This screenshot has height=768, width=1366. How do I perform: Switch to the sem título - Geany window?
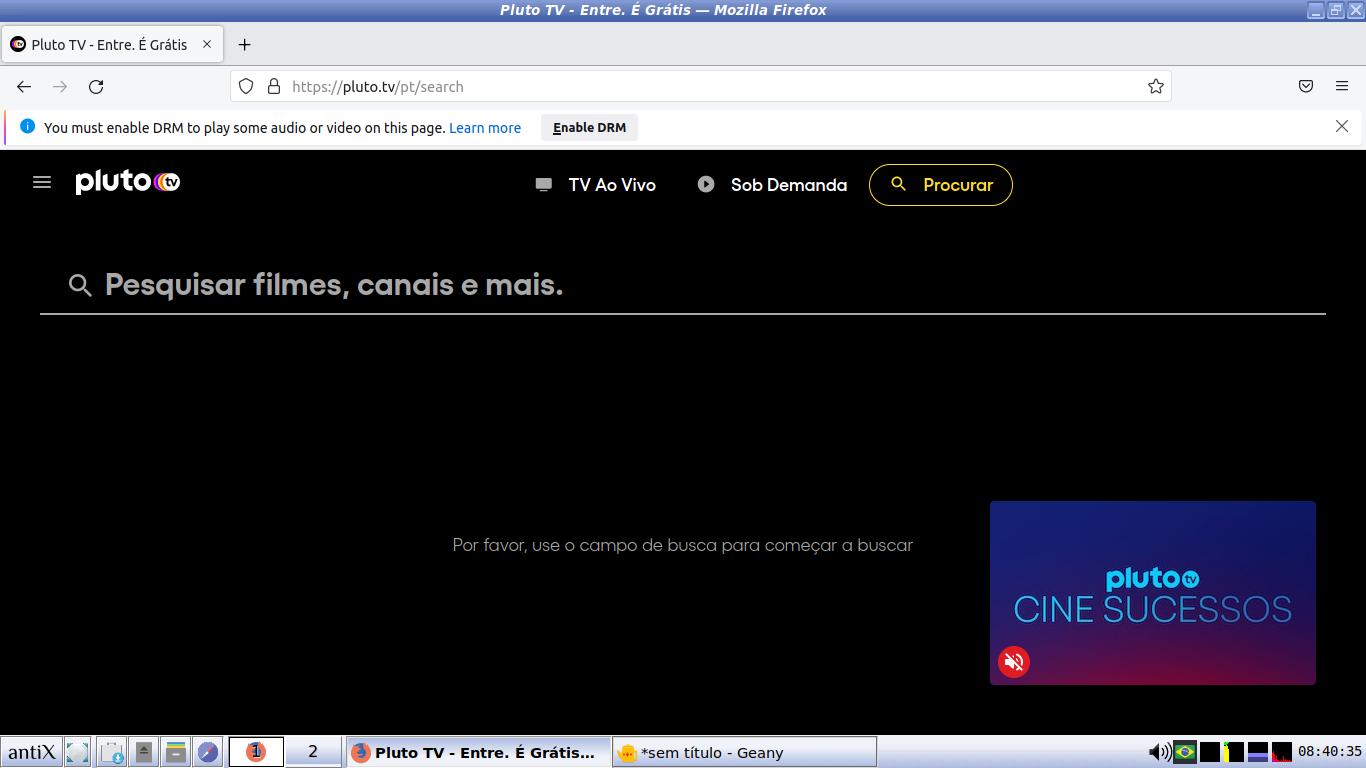tap(744, 752)
